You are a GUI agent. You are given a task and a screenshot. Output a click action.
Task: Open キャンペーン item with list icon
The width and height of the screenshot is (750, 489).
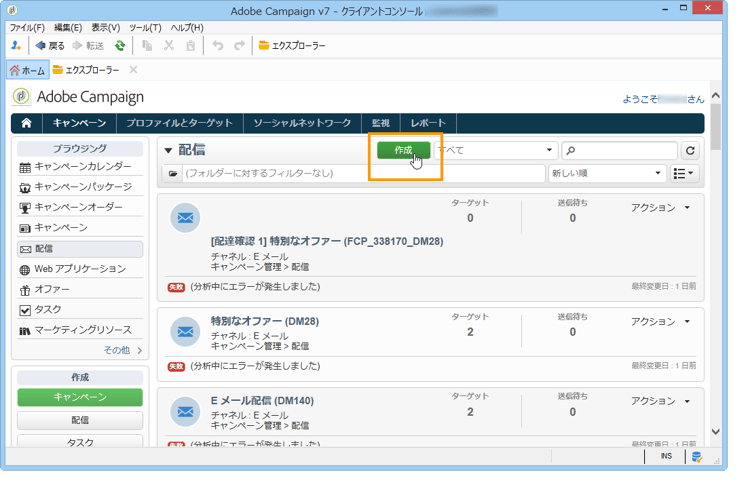80,227
